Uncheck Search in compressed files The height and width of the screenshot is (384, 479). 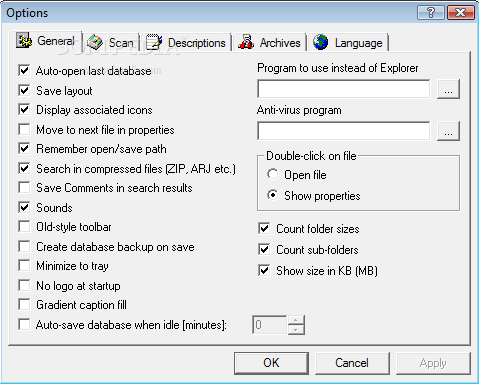click(x=24, y=168)
